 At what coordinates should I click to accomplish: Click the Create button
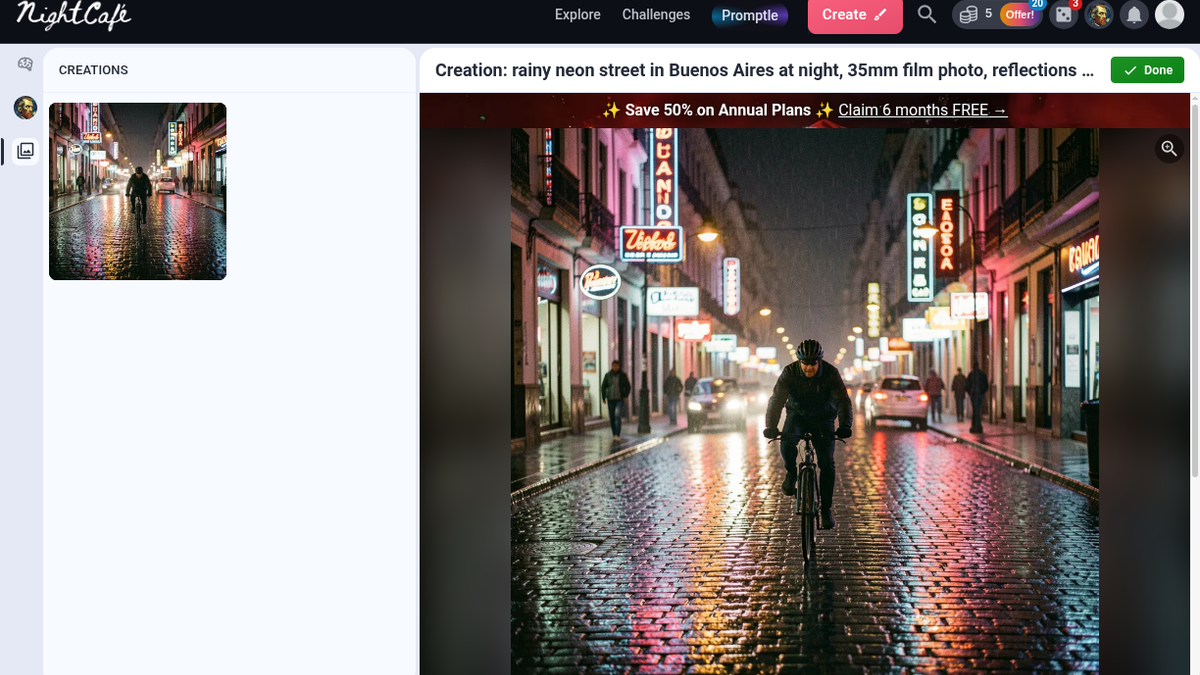(x=855, y=15)
